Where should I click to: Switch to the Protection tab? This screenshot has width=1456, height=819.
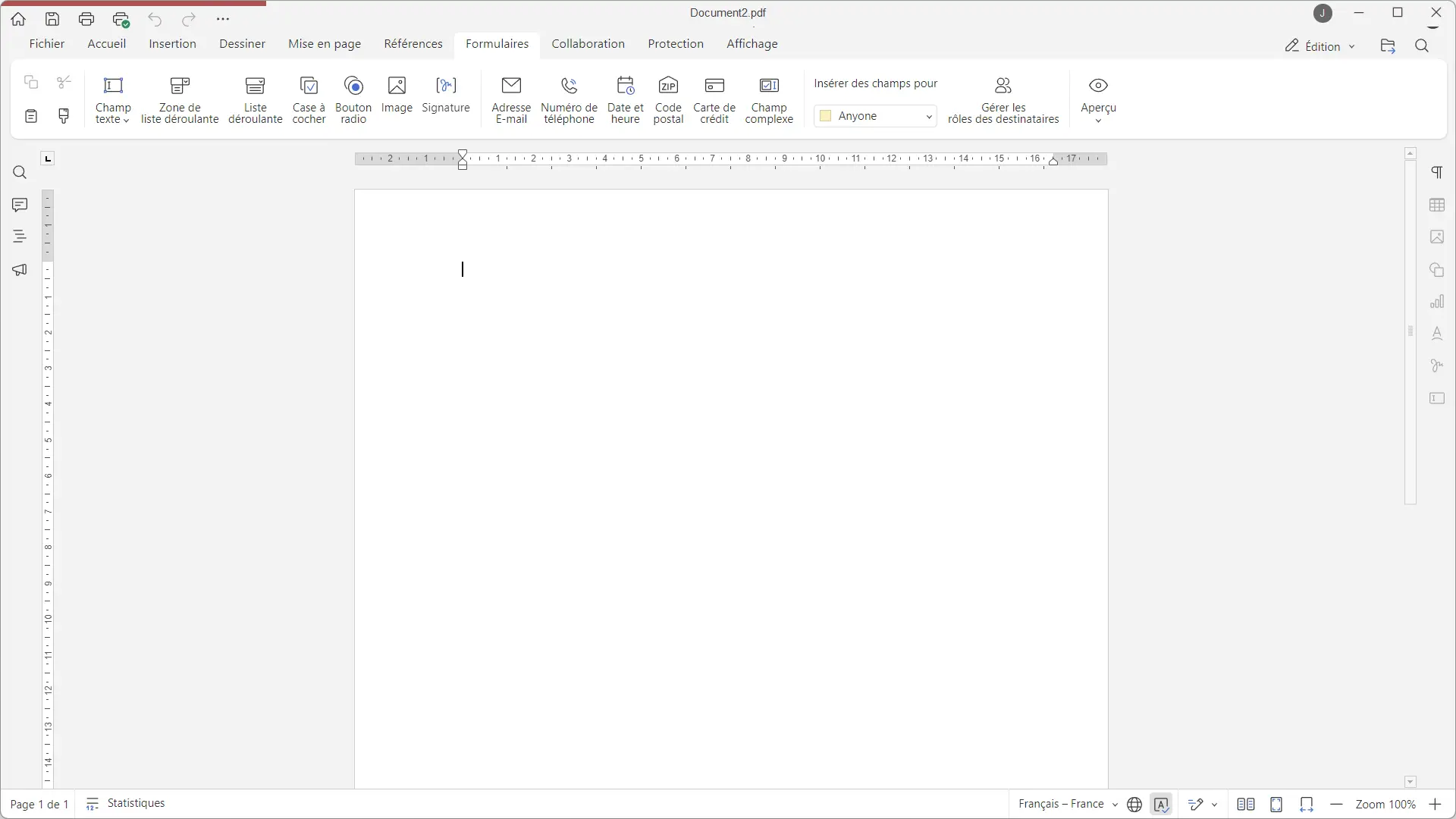[676, 44]
